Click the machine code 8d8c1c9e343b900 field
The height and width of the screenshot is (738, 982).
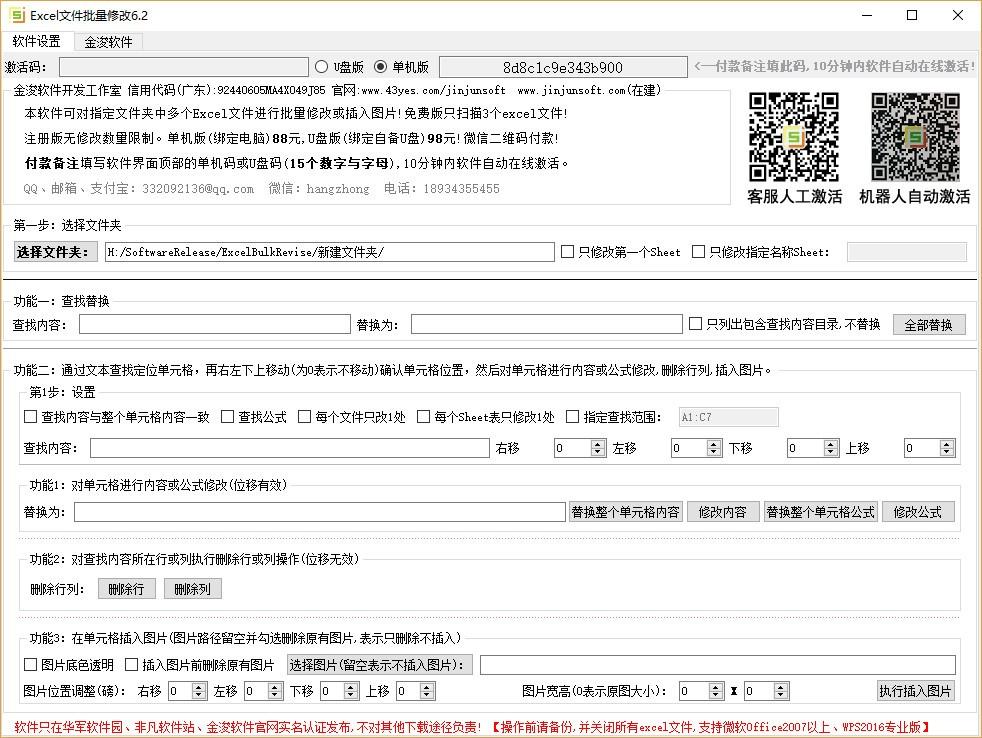(563, 67)
